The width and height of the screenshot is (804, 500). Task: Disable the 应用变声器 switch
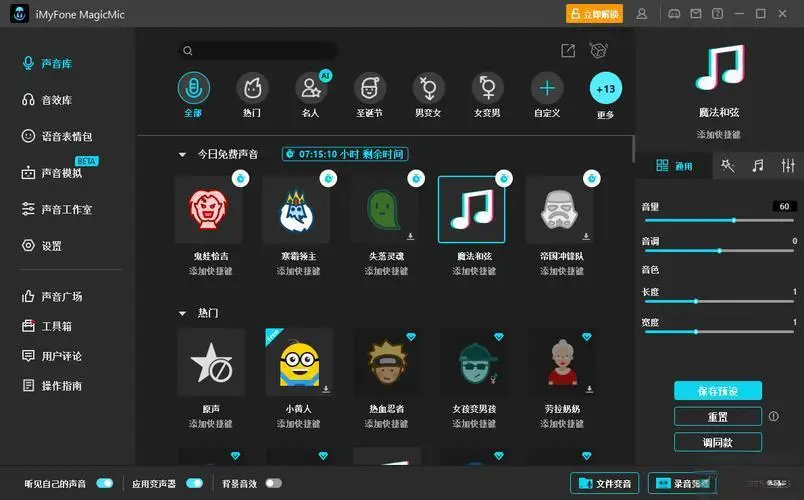click(194, 484)
